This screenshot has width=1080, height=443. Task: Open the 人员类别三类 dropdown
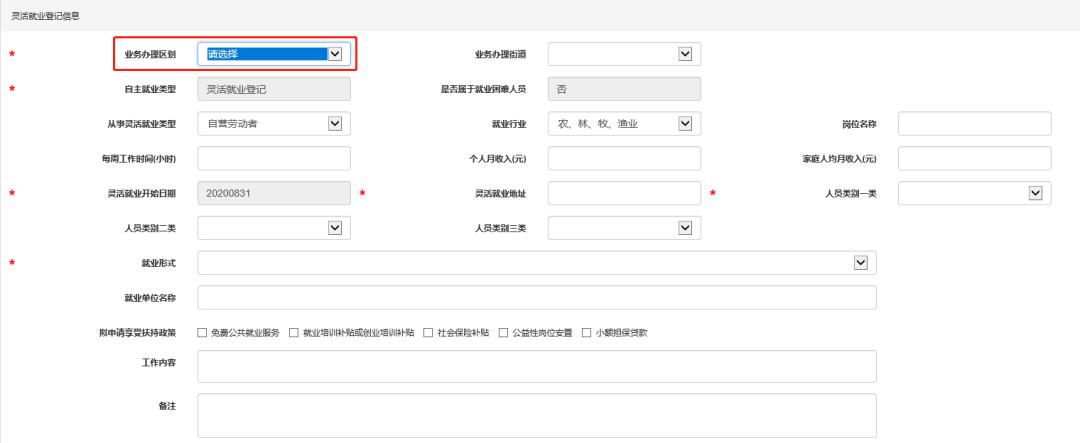(624, 228)
